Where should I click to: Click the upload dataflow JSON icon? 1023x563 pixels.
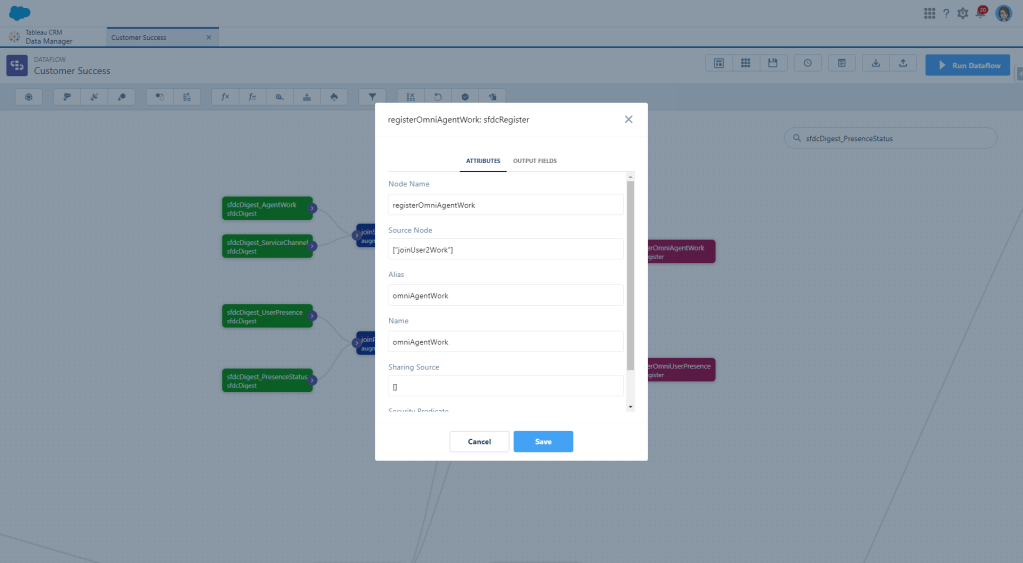[902, 64]
